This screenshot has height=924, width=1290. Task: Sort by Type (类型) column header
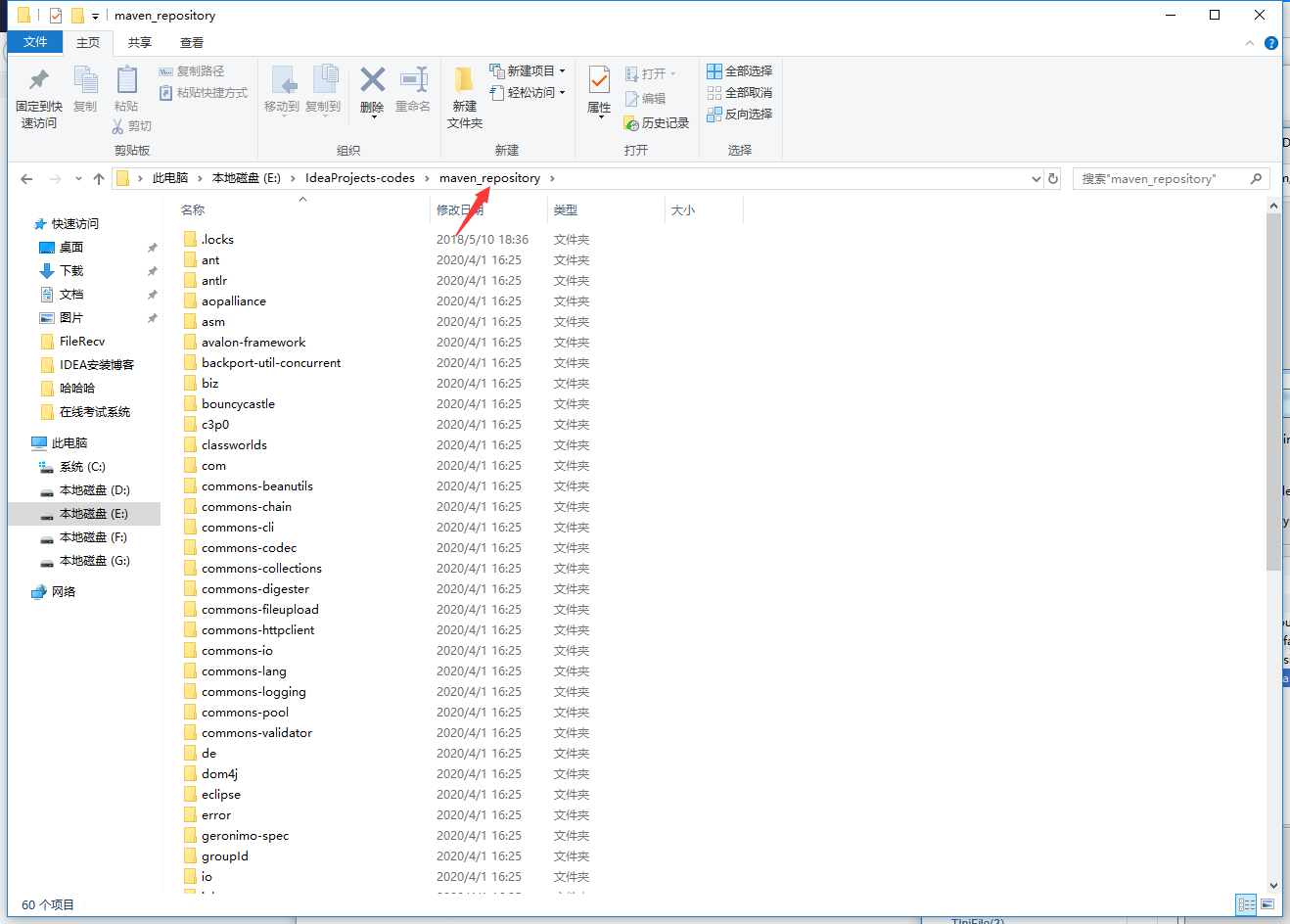pyautogui.click(x=565, y=210)
